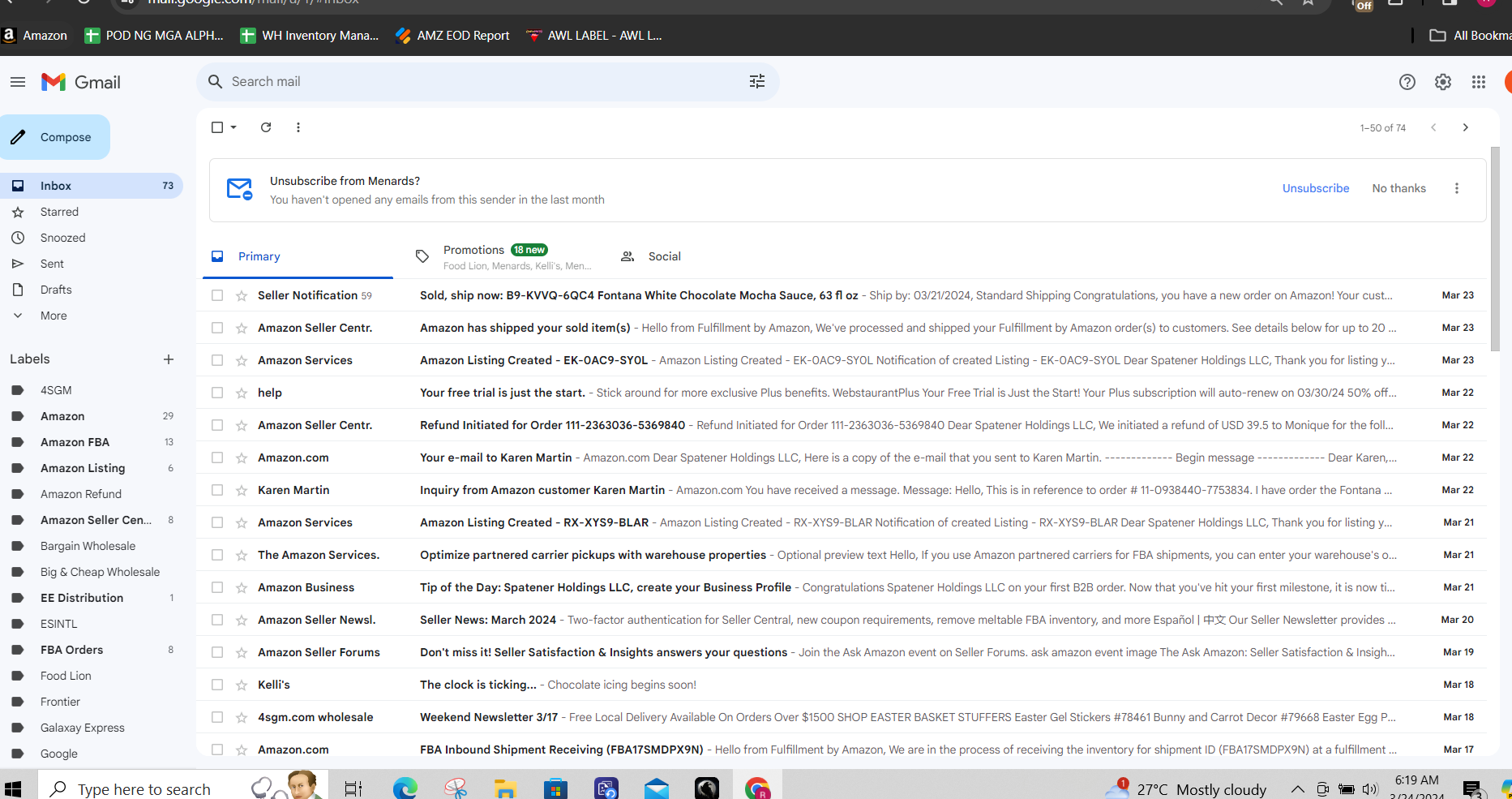Screen dimensions: 1512x799
Task: Click Unsubscribe from Menards
Action: pos(1316,188)
